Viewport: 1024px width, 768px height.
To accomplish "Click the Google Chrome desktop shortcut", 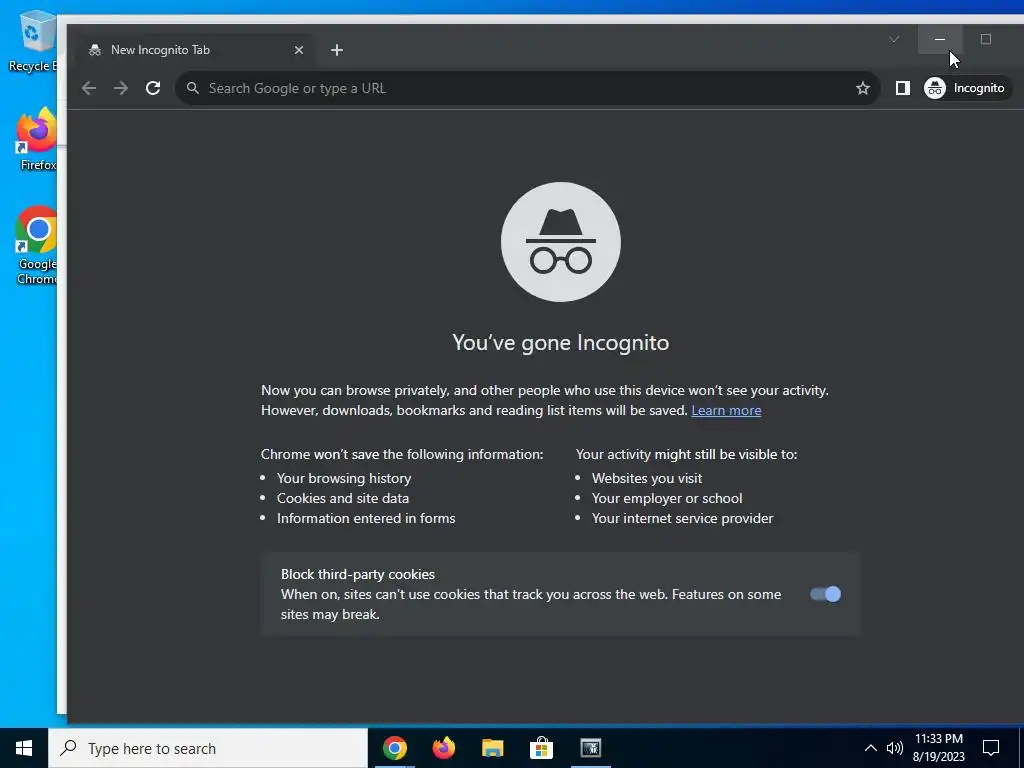I will tap(36, 246).
